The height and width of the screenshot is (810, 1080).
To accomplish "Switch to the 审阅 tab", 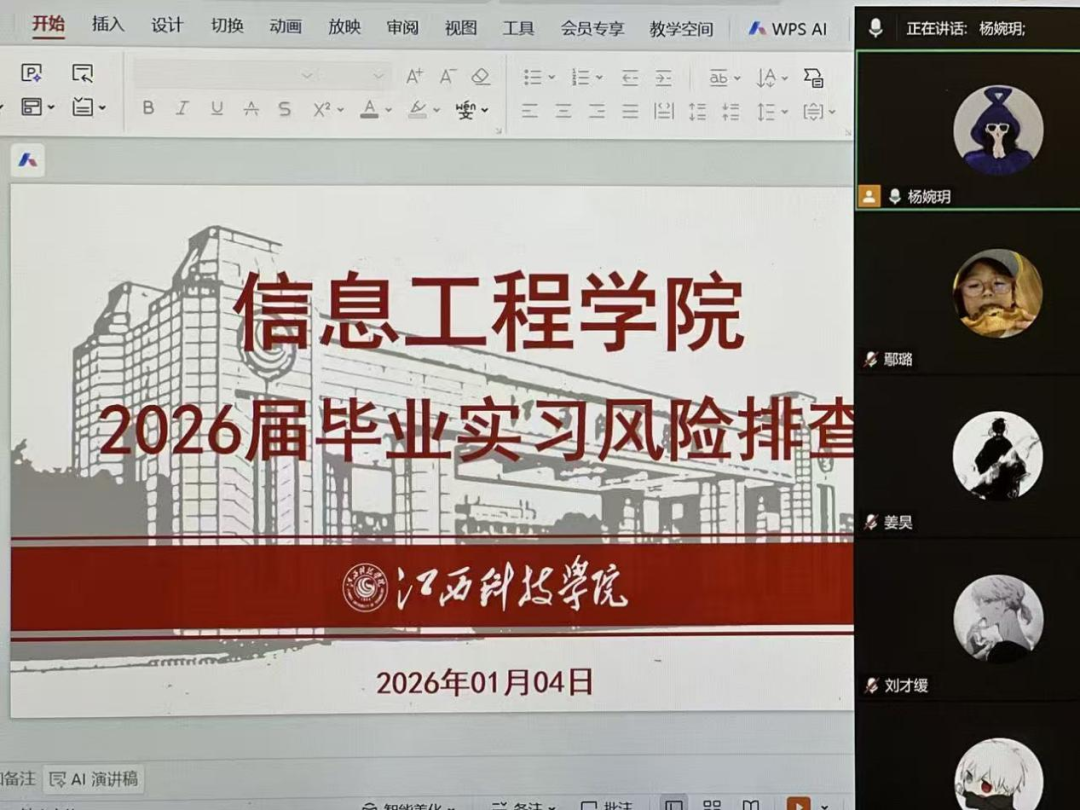I will 402,28.
